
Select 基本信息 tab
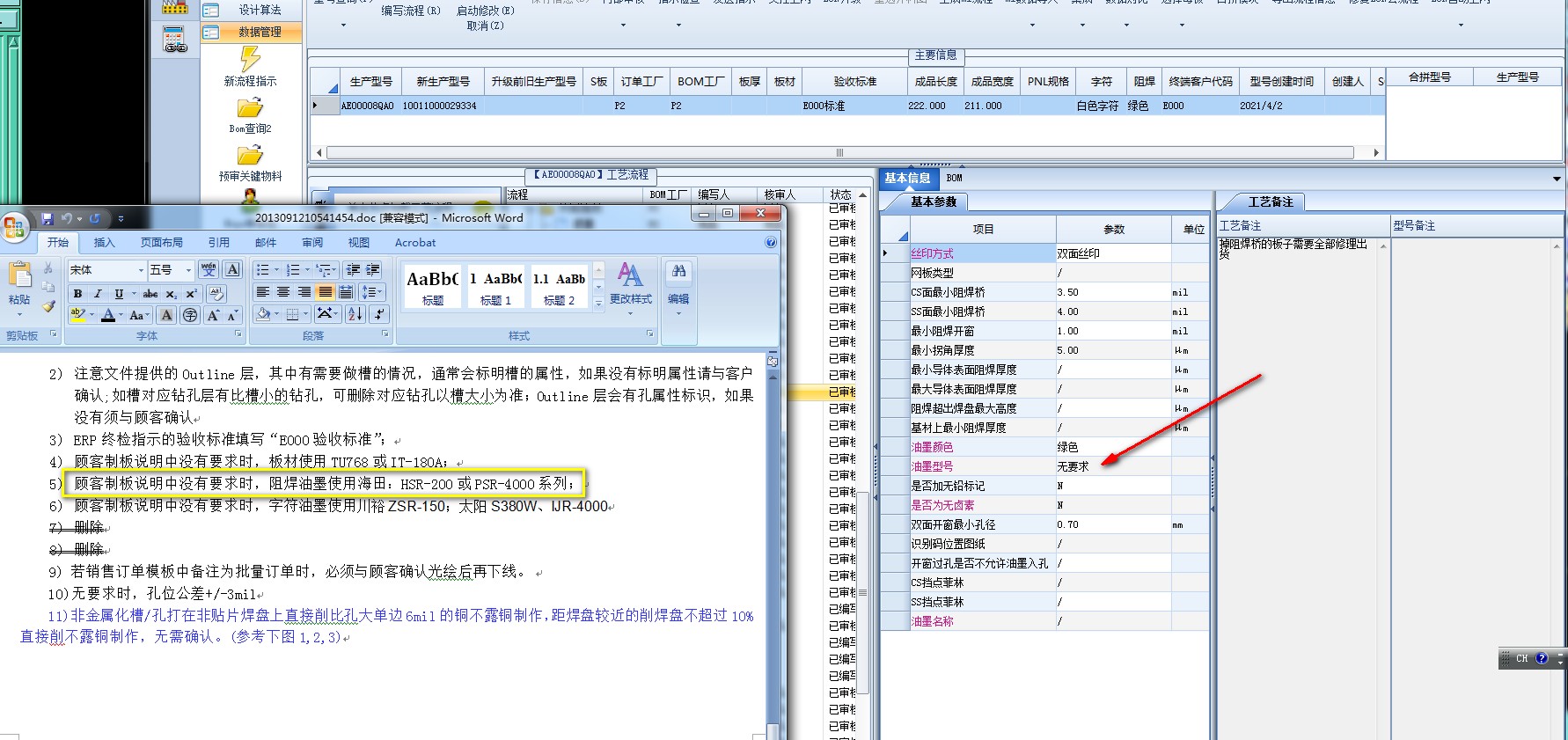pyautogui.click(x=907, y=178)
